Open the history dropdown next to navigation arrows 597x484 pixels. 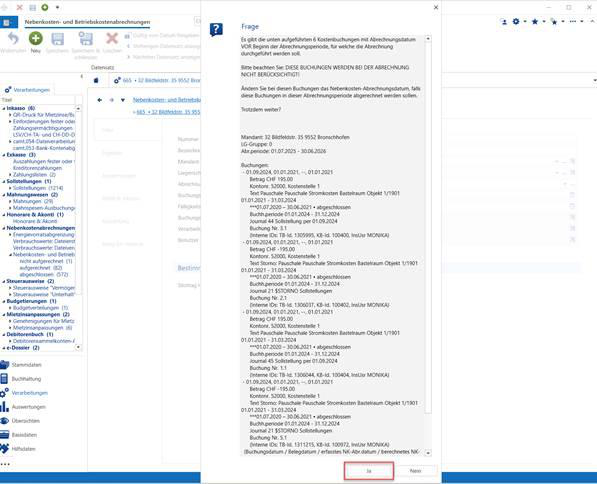point(123,100)
